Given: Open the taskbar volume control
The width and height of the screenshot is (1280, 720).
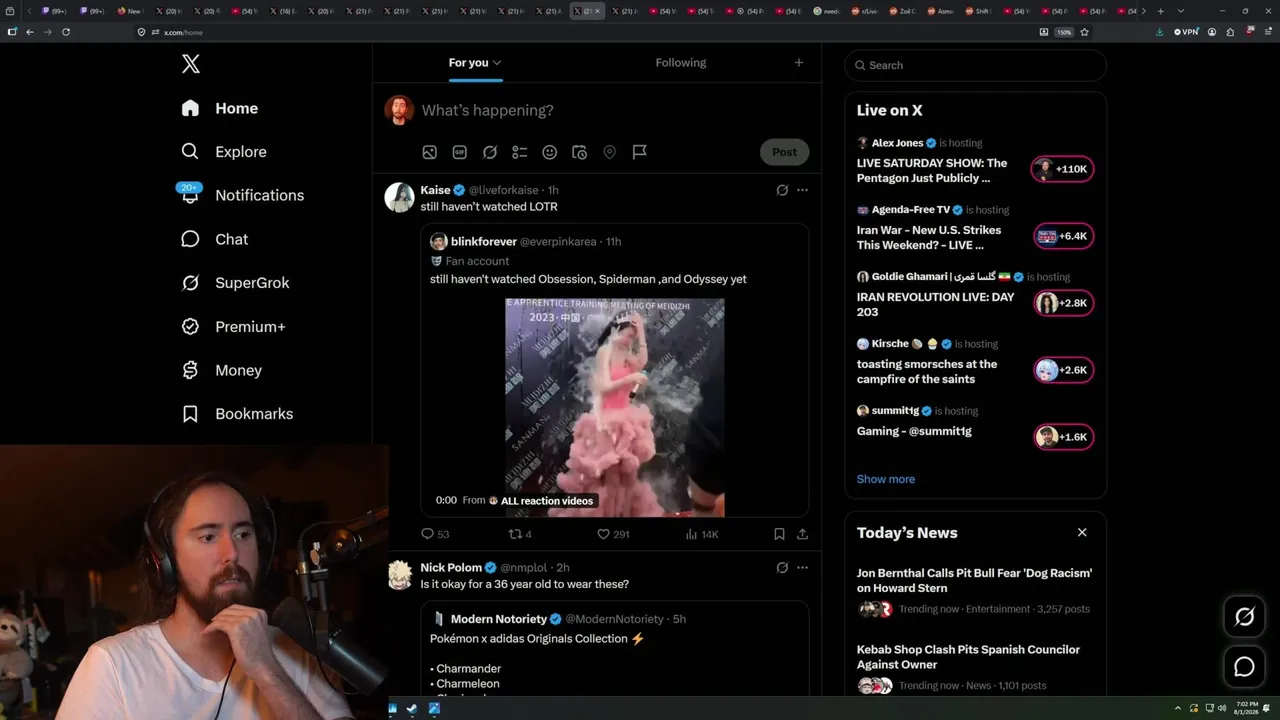Looking at the screenshot, I should pos(1221,709).
